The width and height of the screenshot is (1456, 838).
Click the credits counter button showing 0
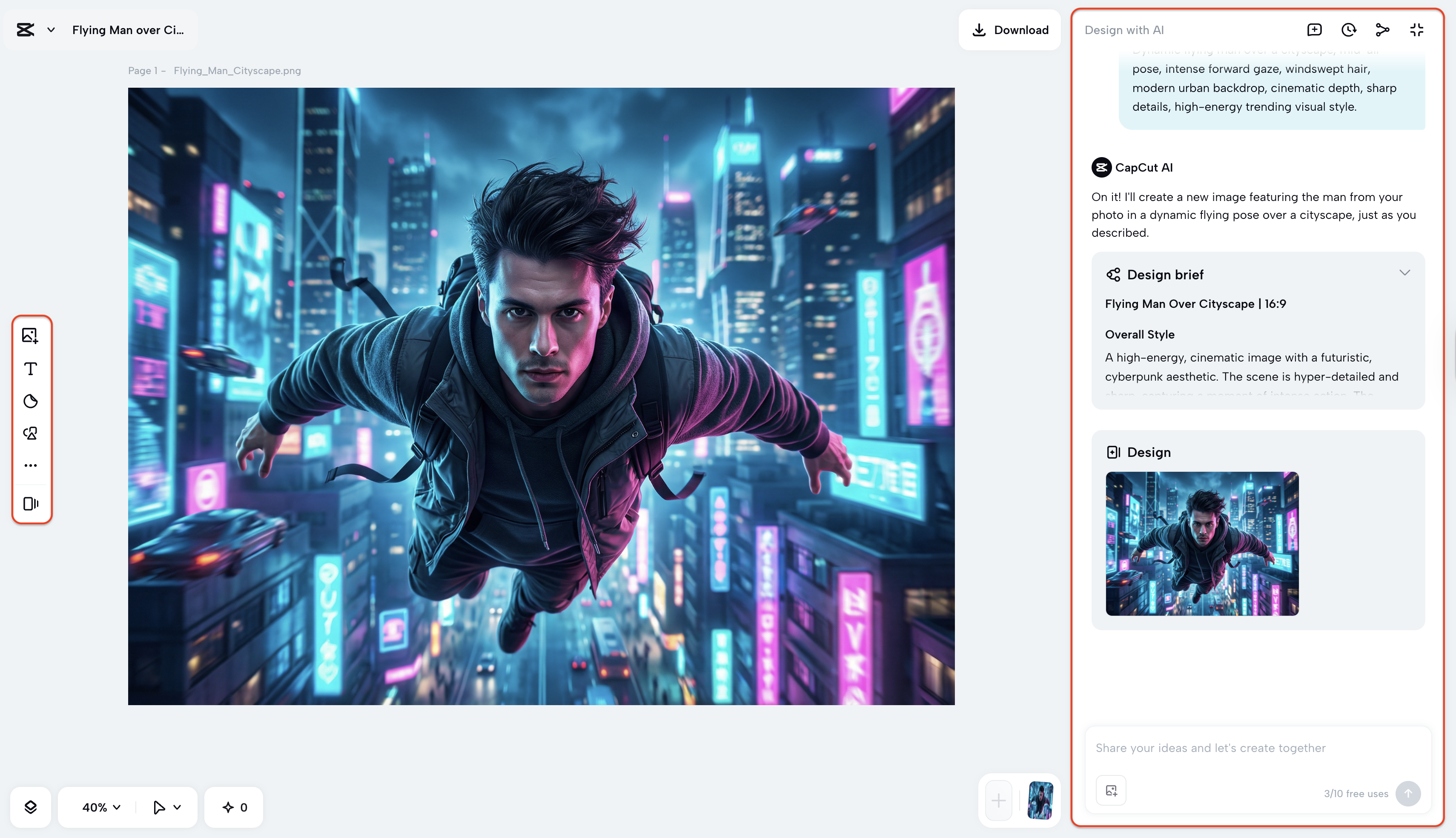click(234, 807)
